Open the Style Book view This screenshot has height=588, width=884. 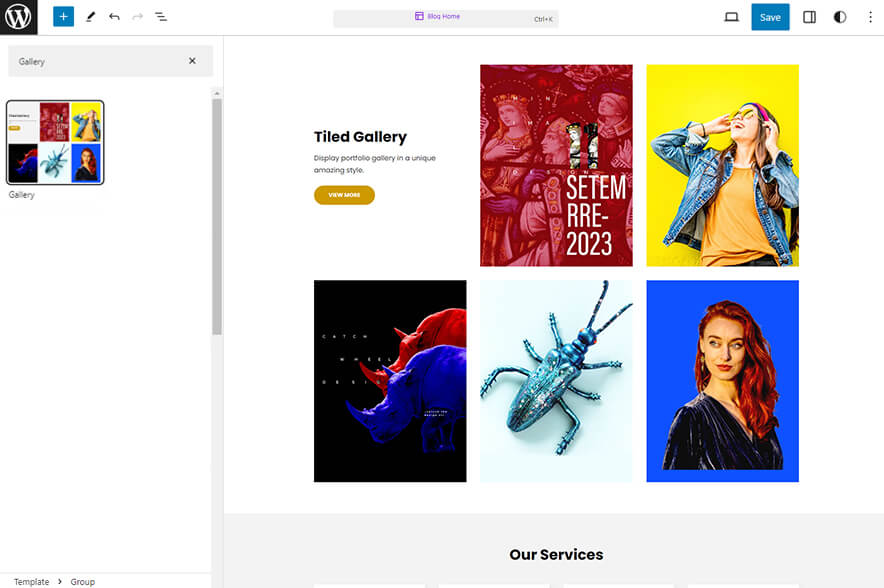[x=840, y=16]
